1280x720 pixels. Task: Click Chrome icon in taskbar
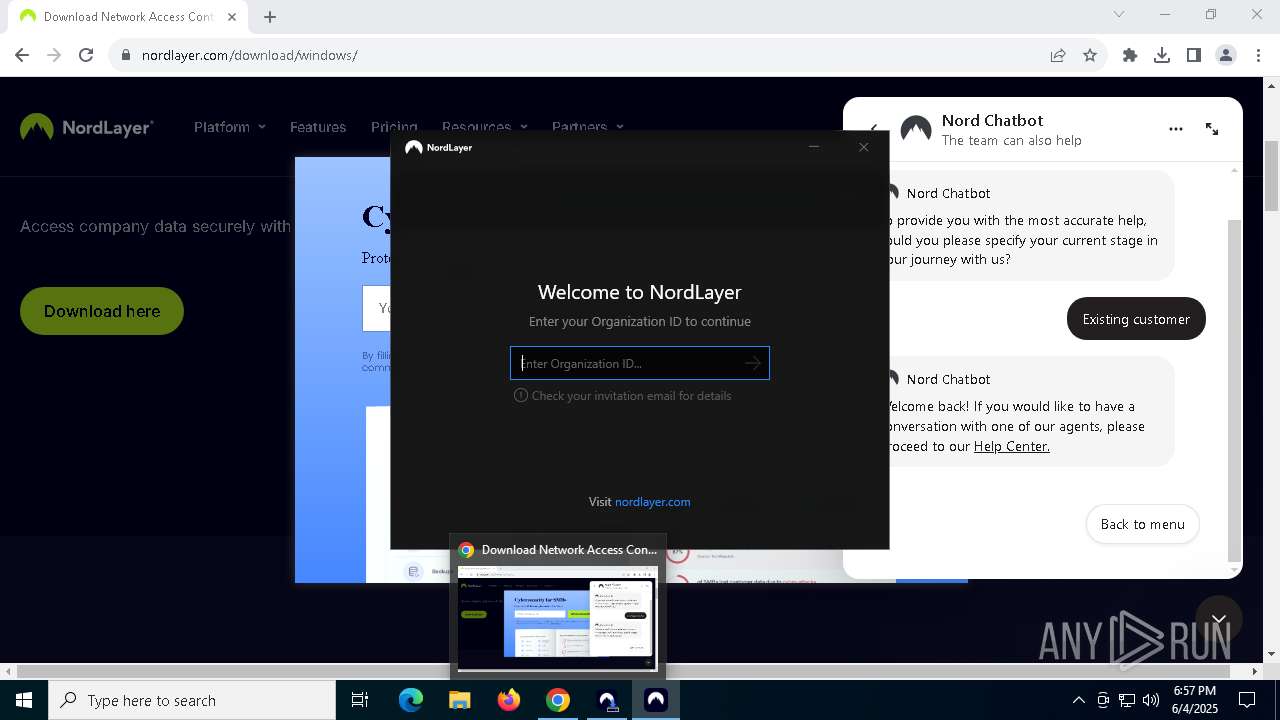coord(558,700)
